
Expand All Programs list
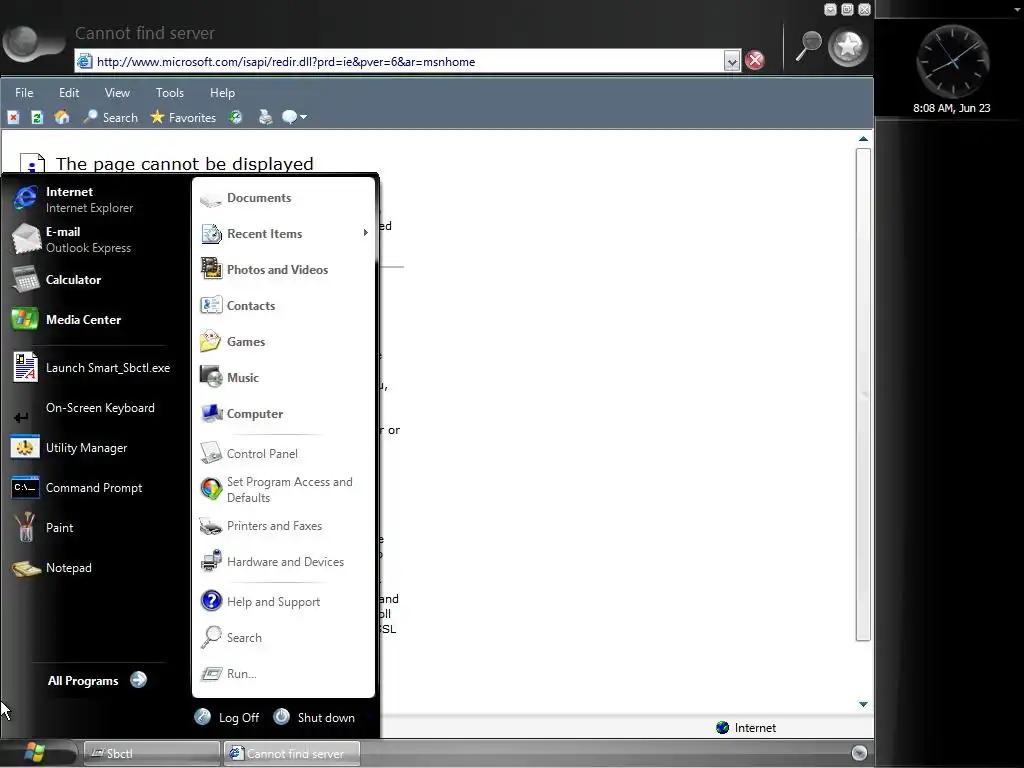coord(97,680)
